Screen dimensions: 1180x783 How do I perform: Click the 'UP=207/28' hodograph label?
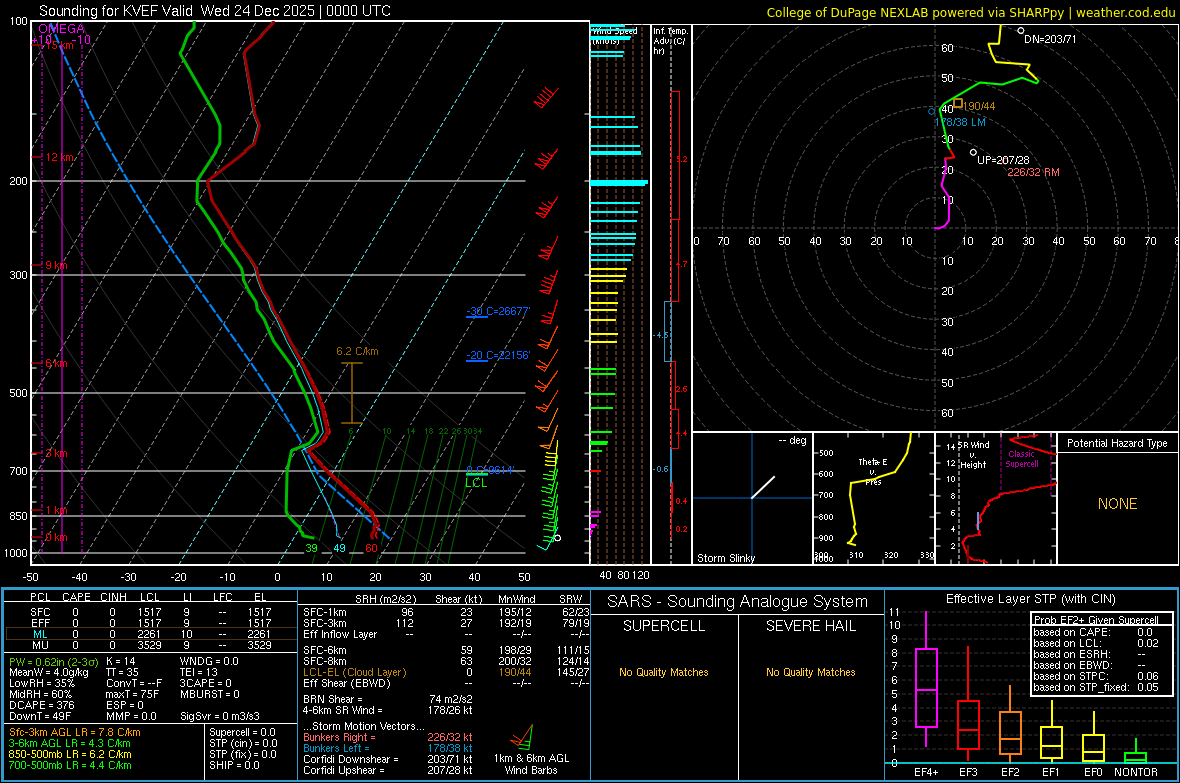tap(1003, 160)
